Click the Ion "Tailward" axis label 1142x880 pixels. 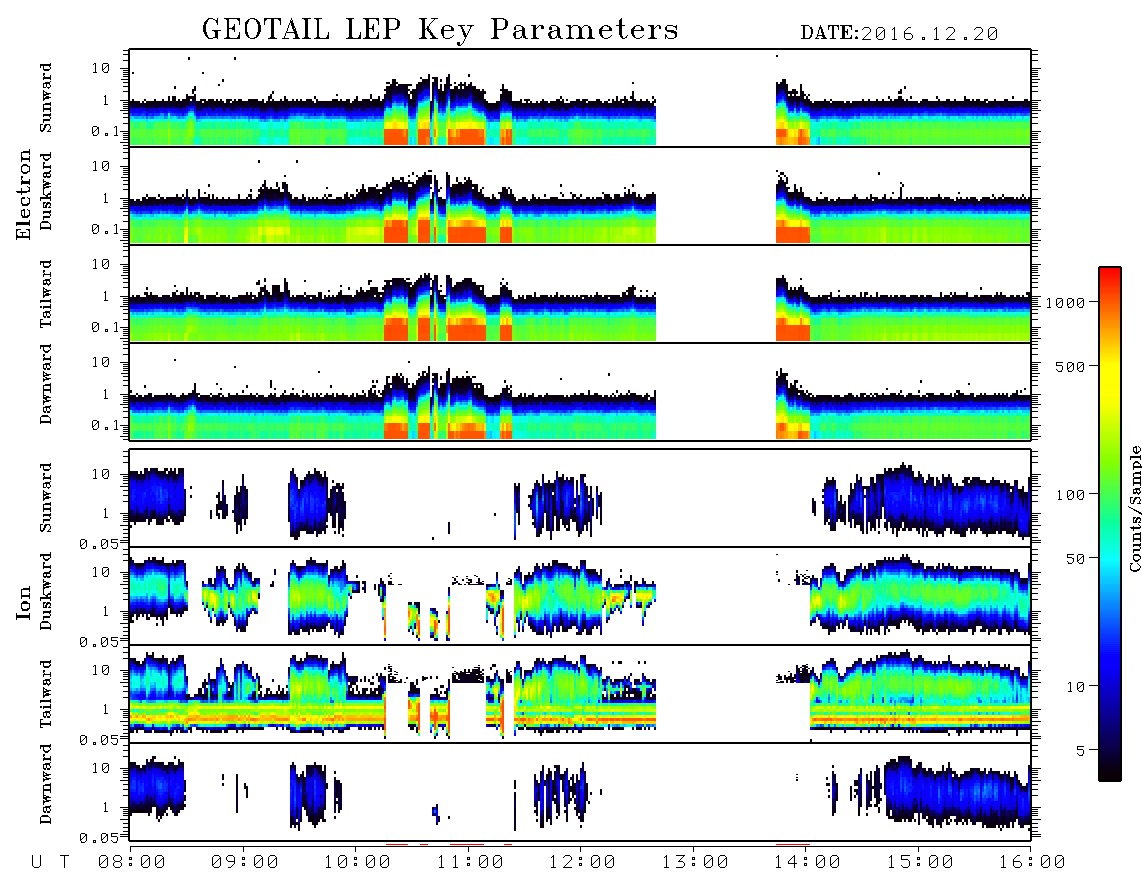(x=45, y=694)
